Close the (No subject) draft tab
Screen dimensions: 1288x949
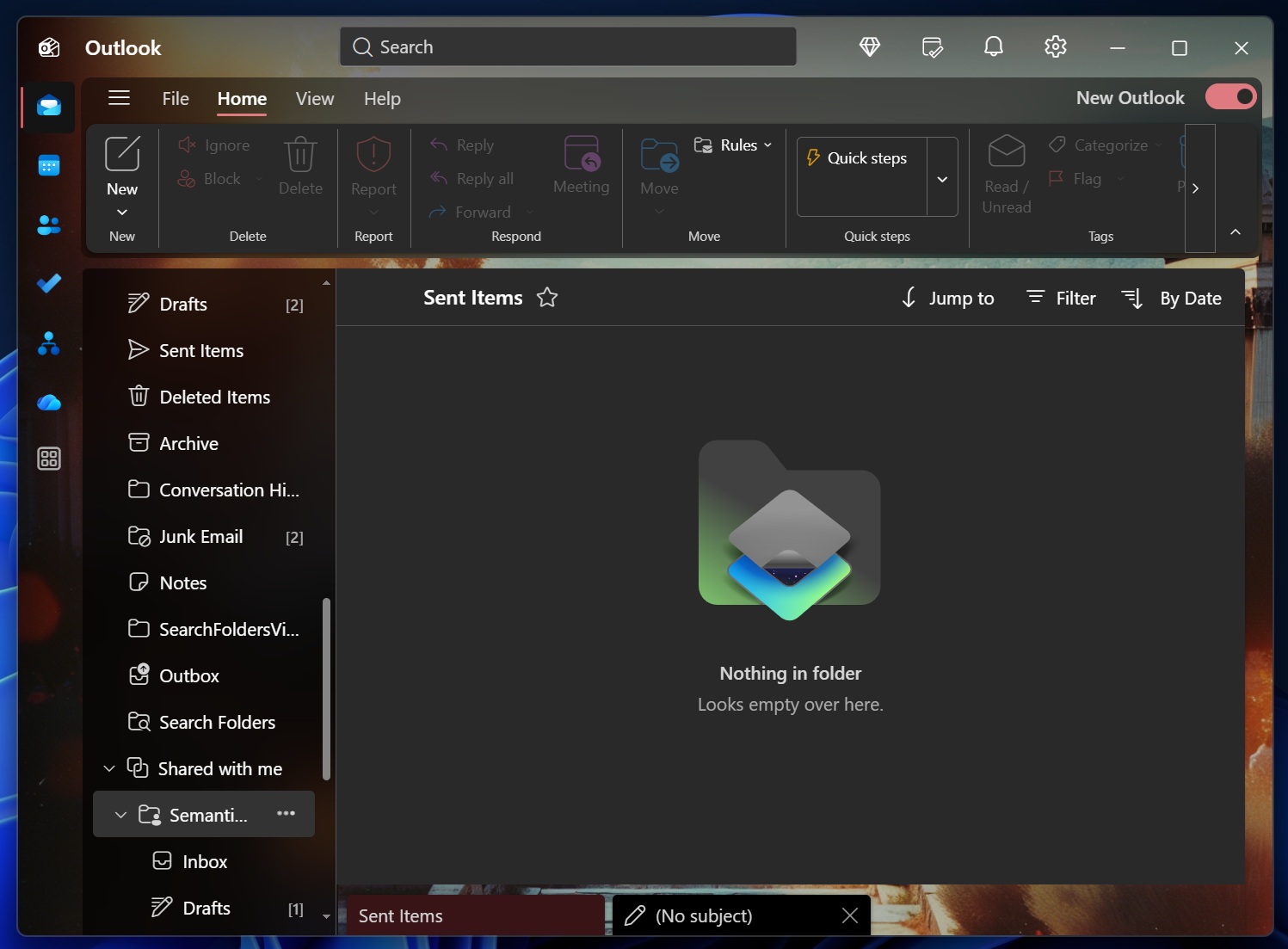850,915
